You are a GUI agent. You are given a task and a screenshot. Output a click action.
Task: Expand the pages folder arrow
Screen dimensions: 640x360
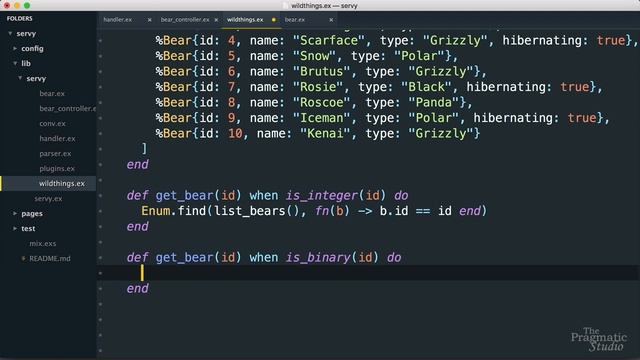coord(15,213)
